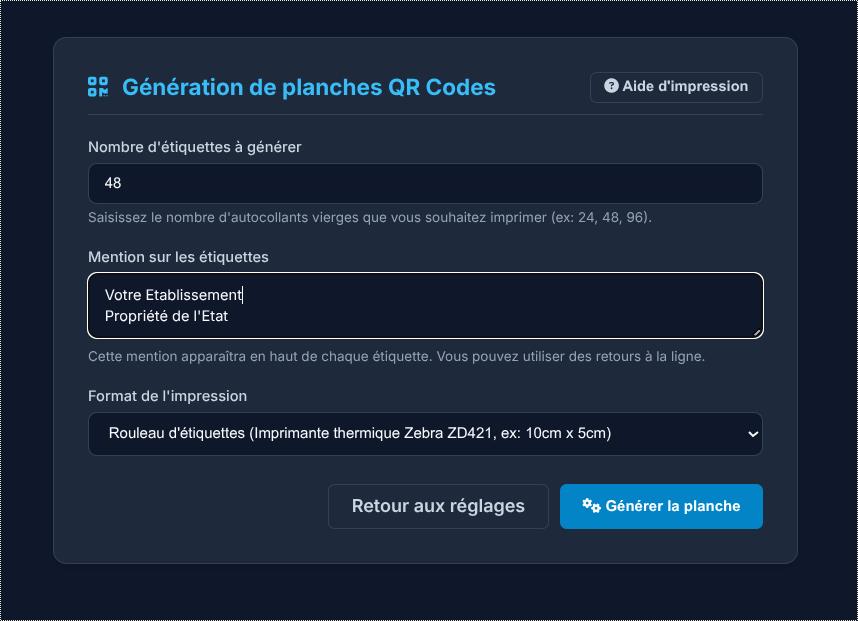This screenshot has height=621, width=858.
Task: Click the hint text about retours à la ligne
Action: tap(396, 357)
